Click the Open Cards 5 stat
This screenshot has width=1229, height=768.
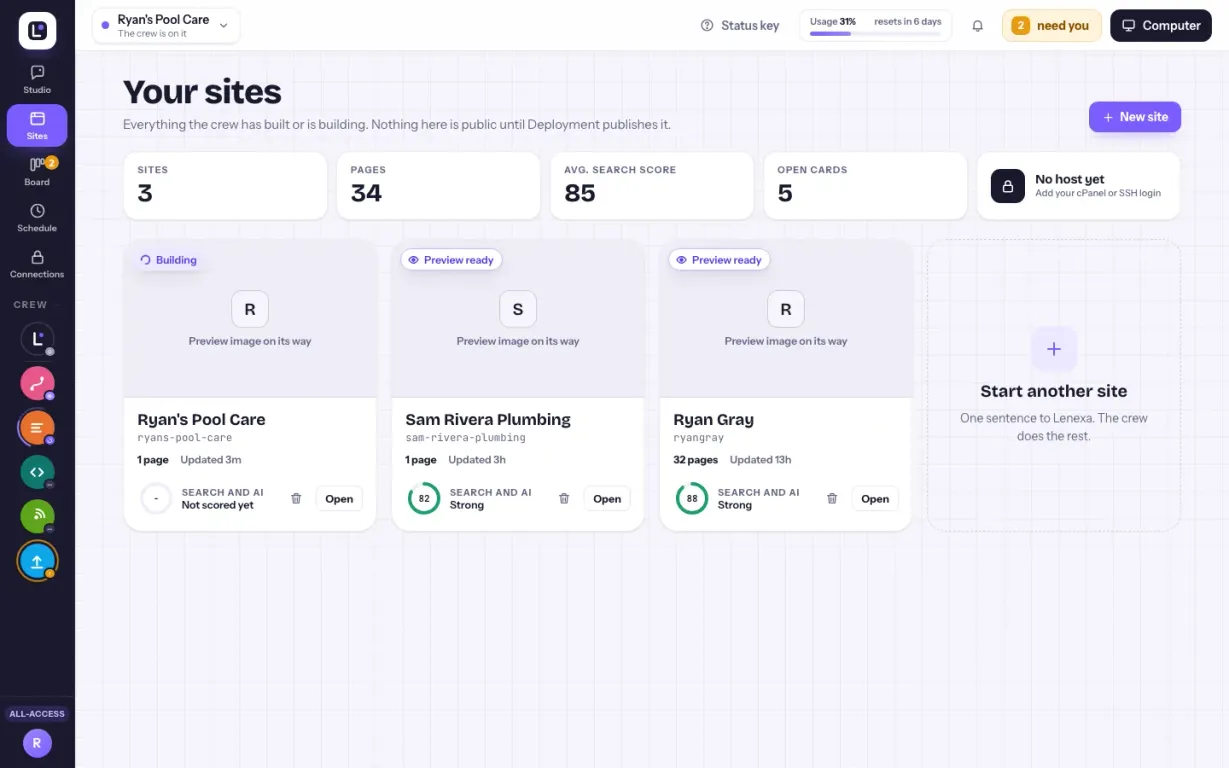click(865, 186)
